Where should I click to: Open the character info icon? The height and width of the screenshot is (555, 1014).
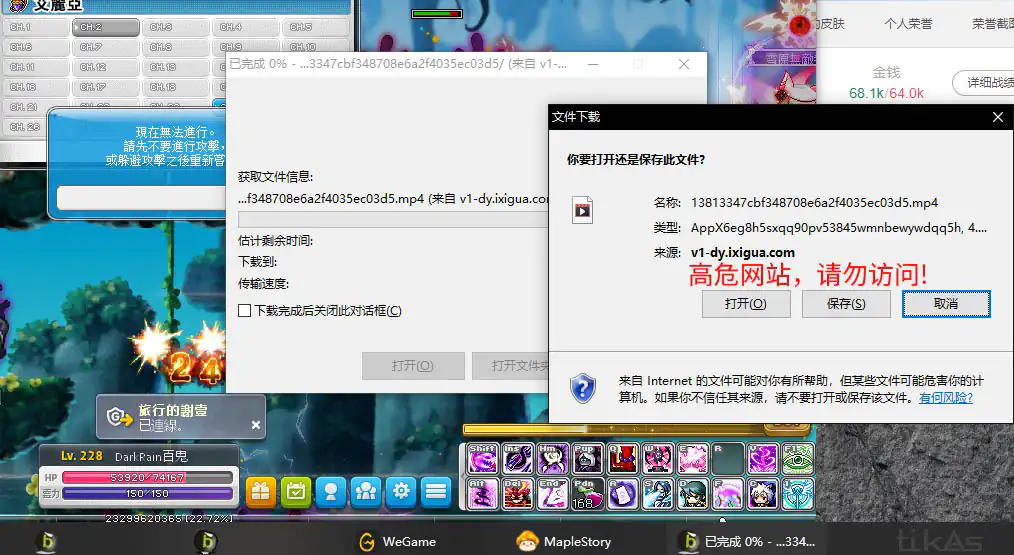[330, 491]
